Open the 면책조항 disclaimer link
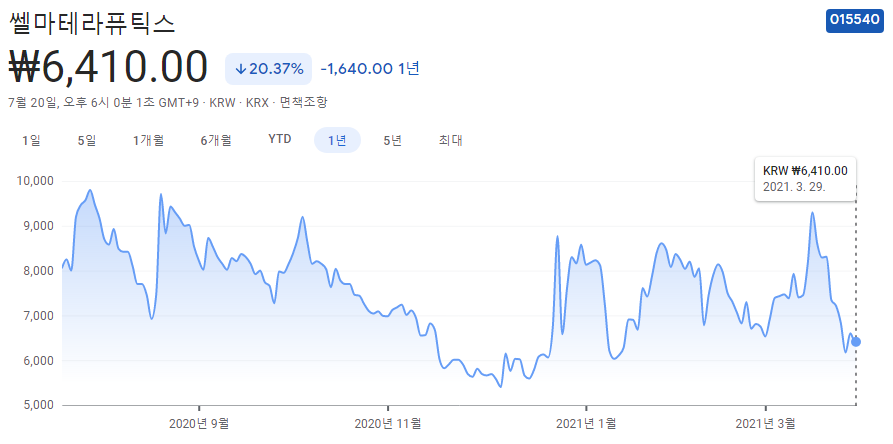 pos(304,103)
